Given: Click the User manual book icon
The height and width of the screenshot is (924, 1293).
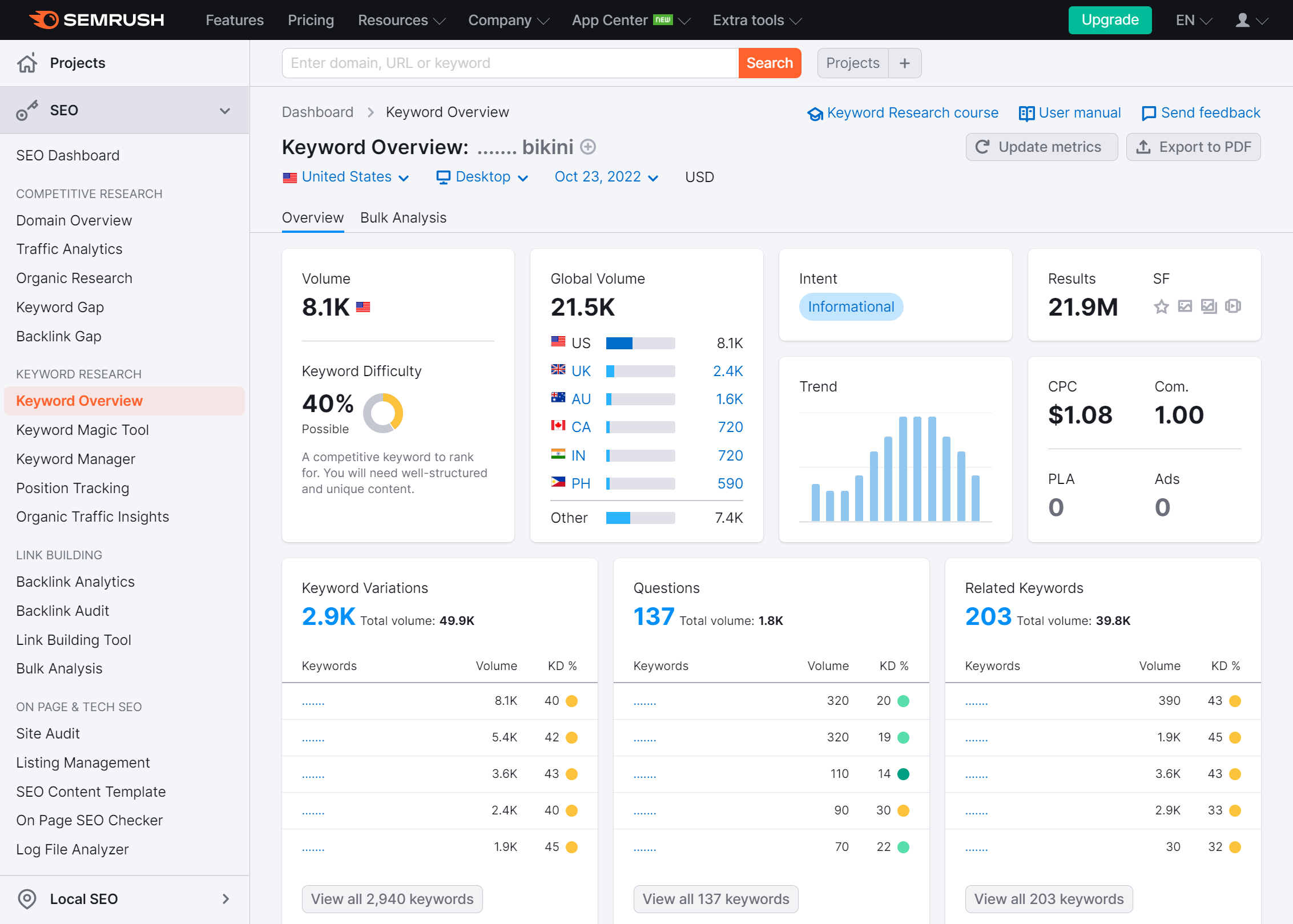Looking at the screenshot, I should (x=1026, y=114).
